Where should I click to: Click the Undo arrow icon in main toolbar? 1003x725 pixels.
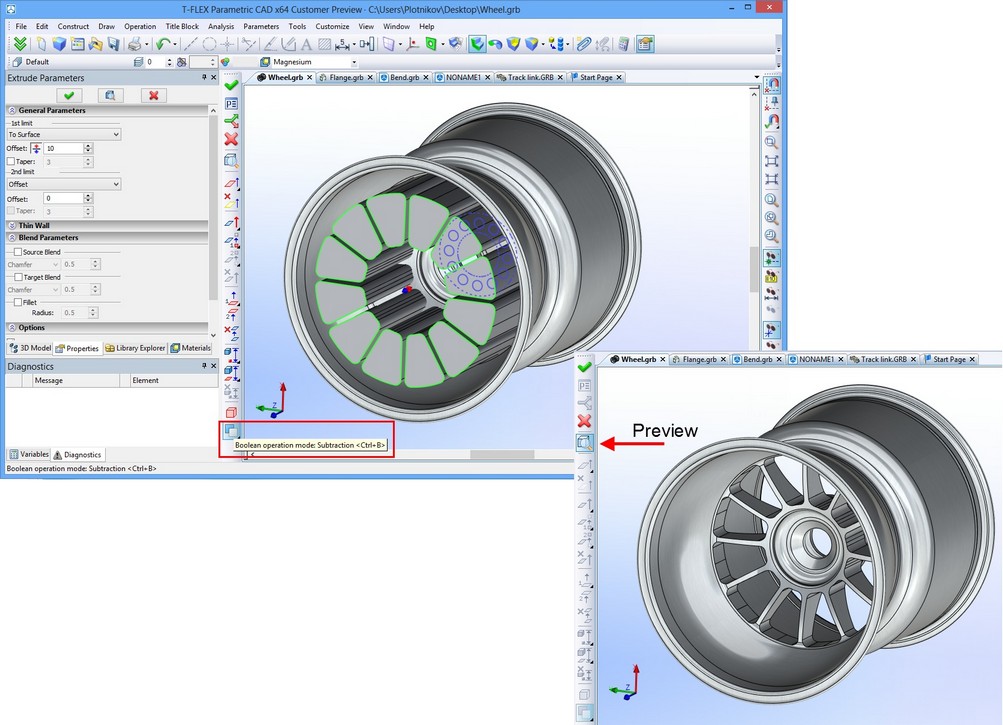[162, 44]
